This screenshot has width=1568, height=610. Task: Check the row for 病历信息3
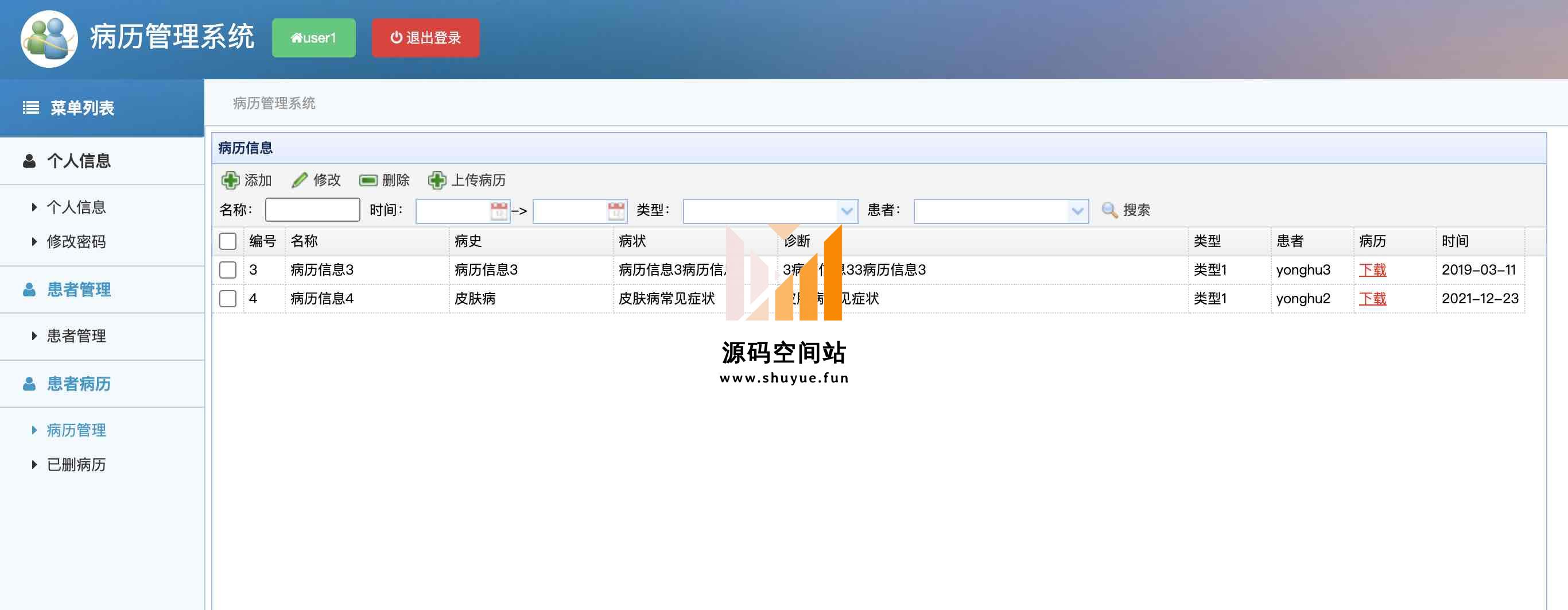(228, 270)
